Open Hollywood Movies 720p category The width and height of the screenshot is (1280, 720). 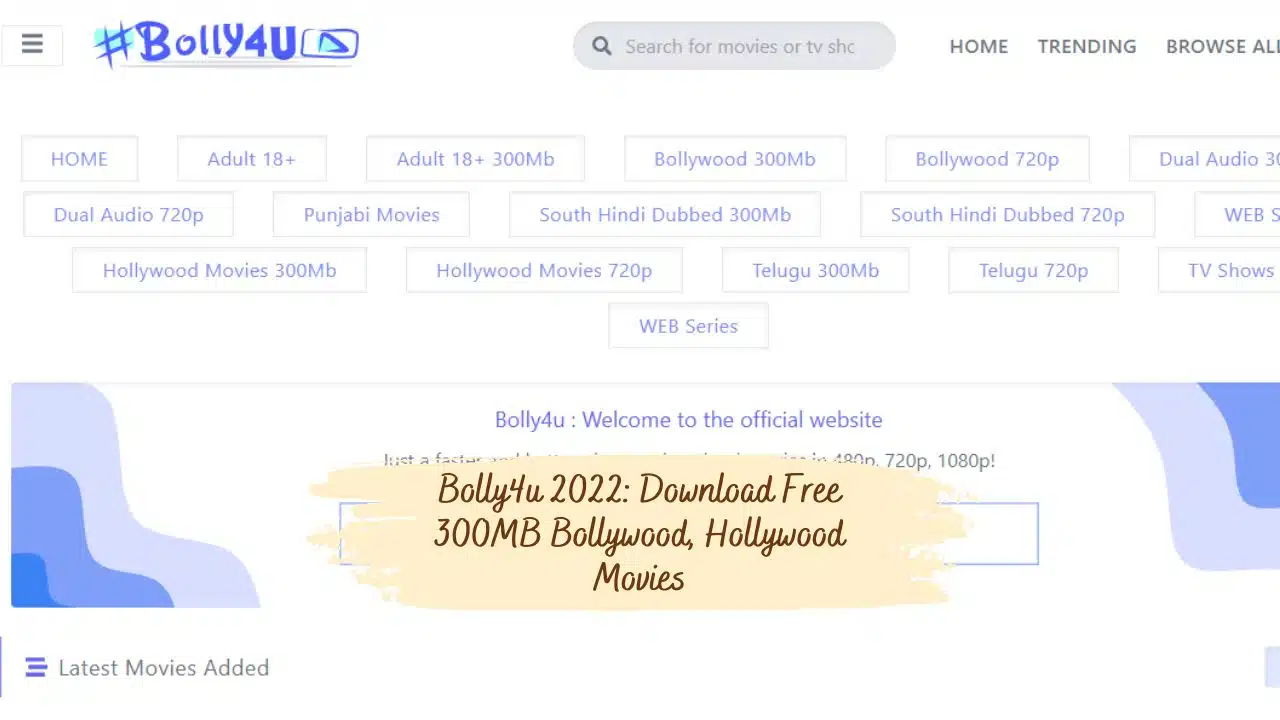point(544,270)
